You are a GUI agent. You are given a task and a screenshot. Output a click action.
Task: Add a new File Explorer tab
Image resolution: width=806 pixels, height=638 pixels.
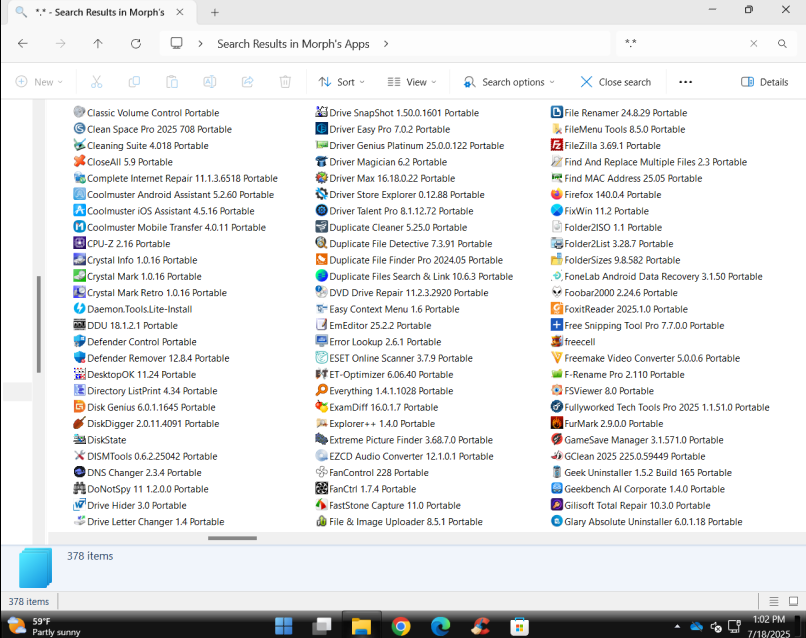click(x=215, y=12)
